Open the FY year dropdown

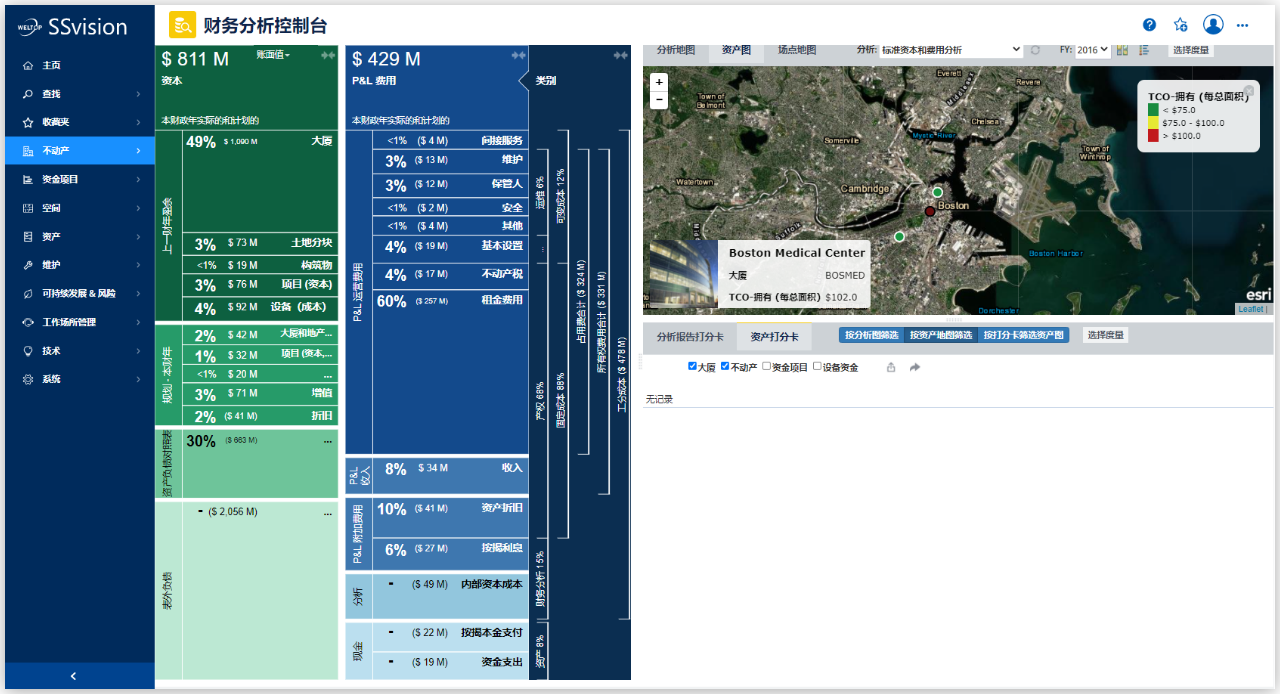click(1092, 50)
